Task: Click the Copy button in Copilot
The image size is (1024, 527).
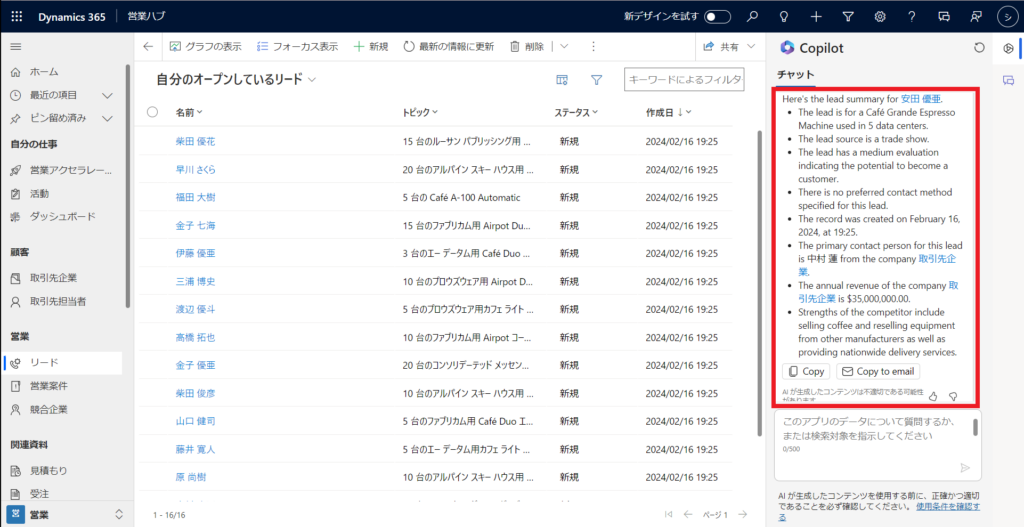Action: click(807, 372)
